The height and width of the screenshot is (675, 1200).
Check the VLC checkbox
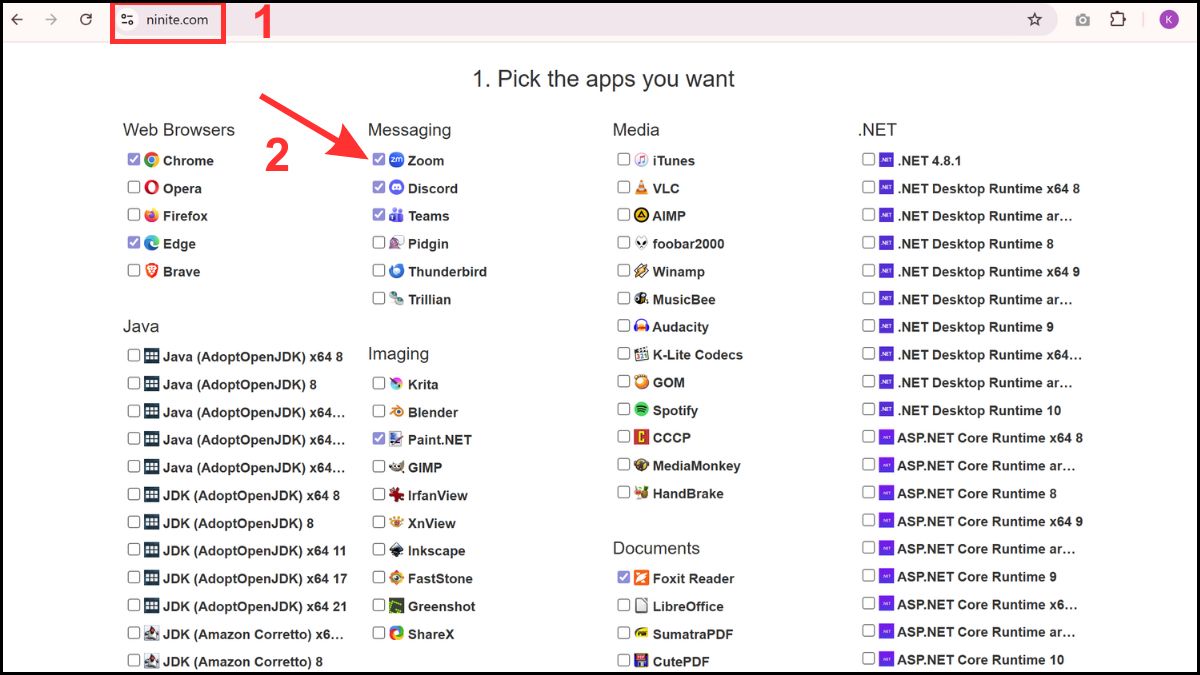[624, 187]
